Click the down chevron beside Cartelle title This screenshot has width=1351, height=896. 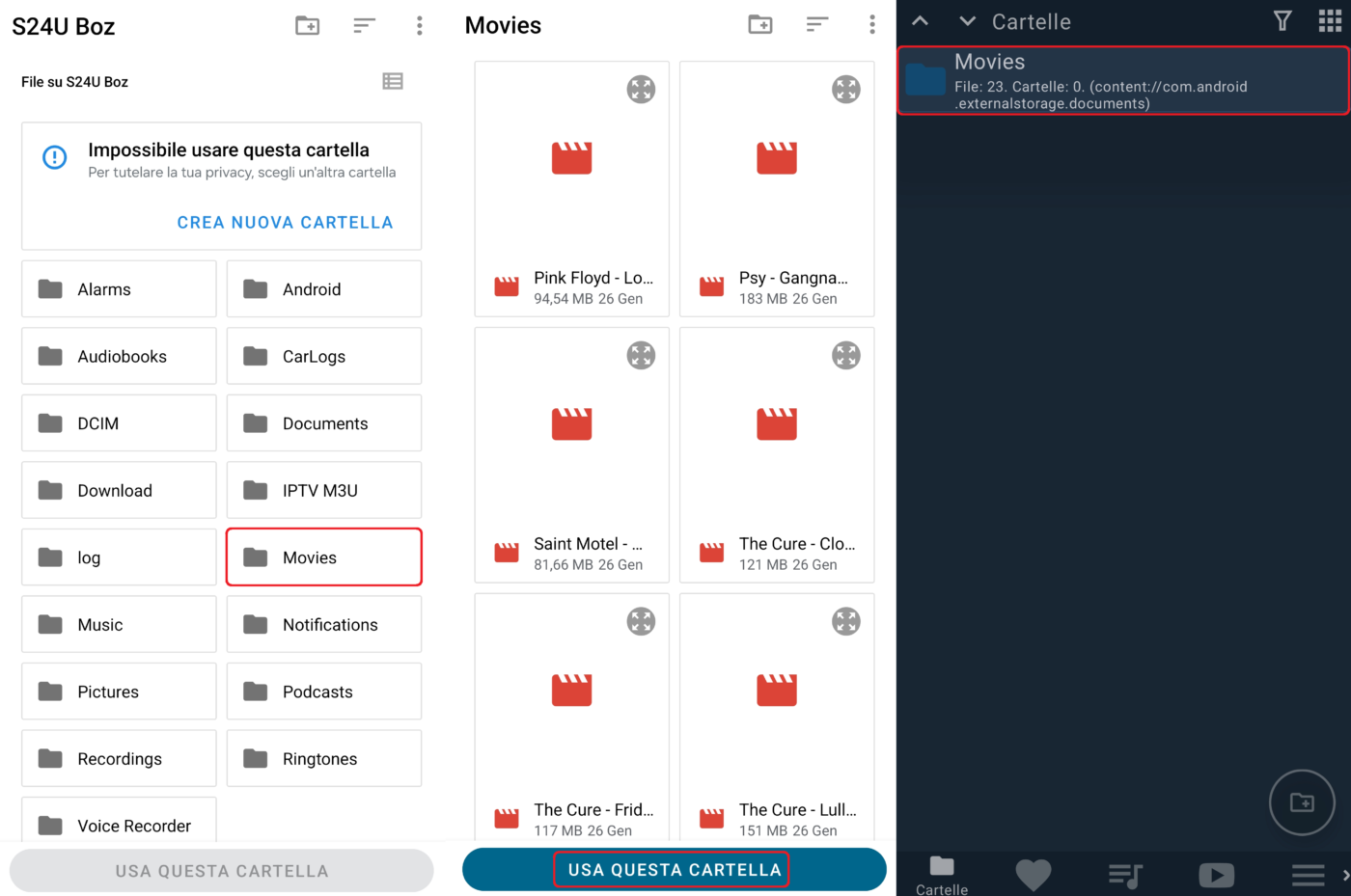coord(968,21)
